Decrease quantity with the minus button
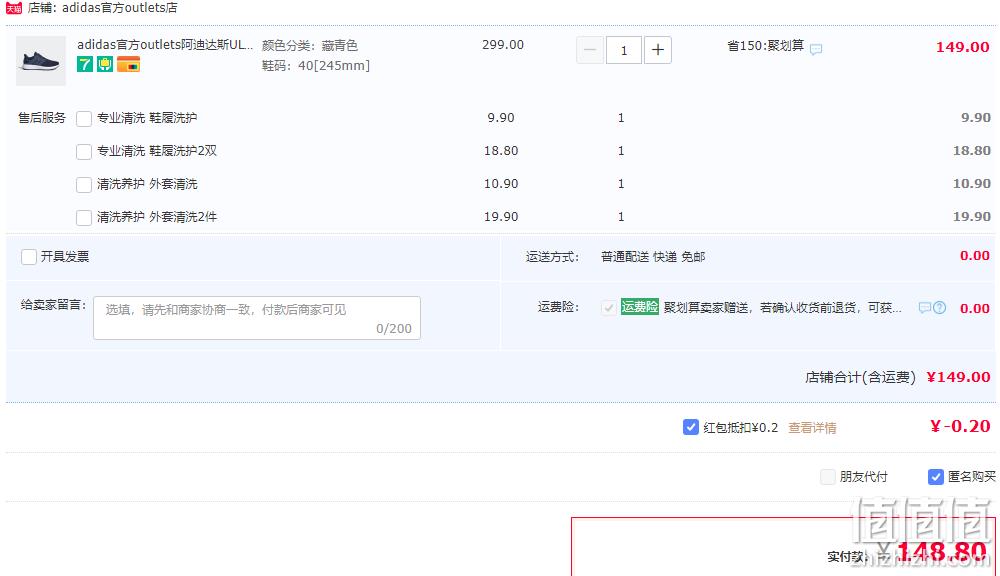The image size is (1000, 576). click(x=590, y=50)
